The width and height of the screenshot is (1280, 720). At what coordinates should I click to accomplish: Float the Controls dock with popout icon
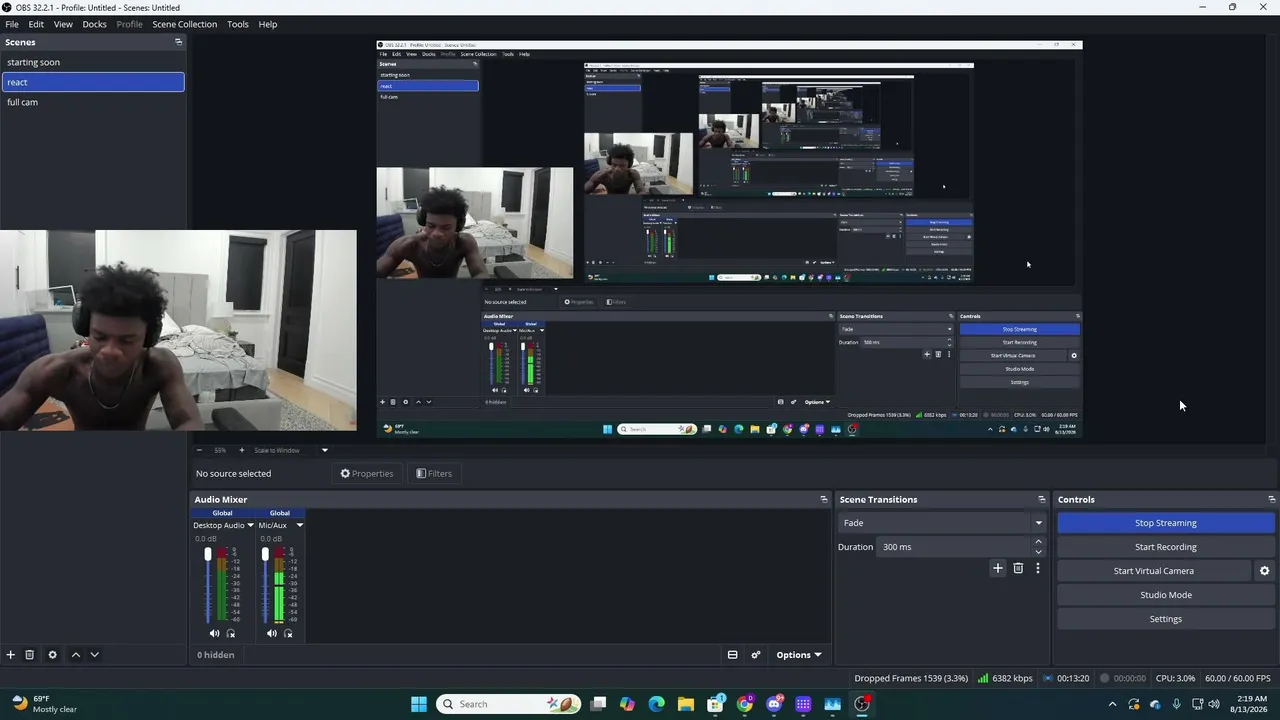1271,499
